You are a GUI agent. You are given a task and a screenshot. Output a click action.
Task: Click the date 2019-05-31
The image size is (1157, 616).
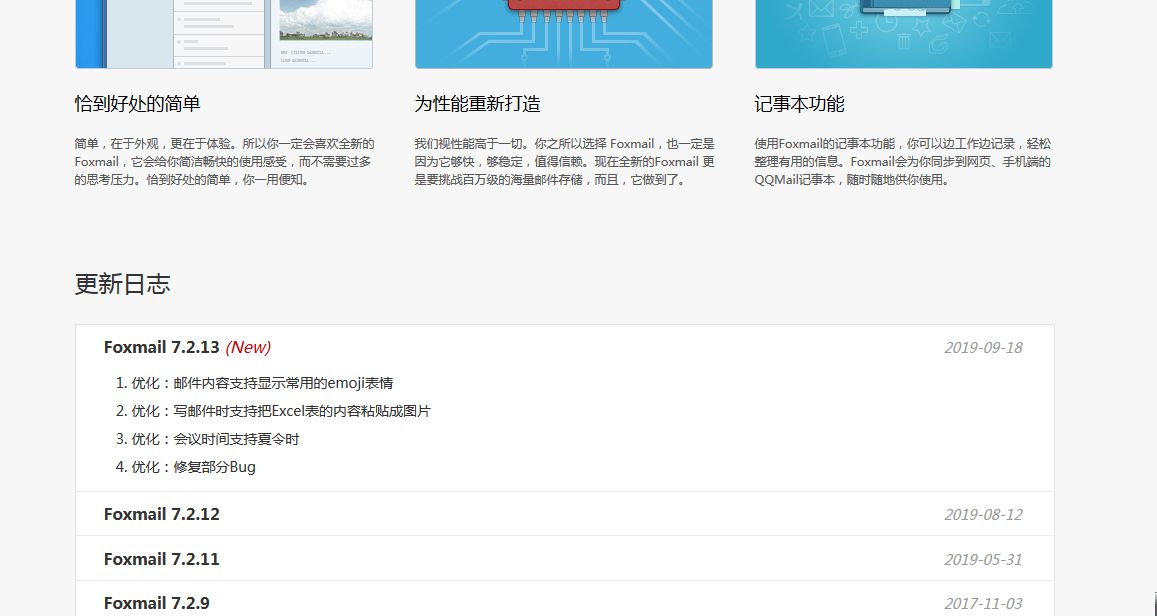click(x=983, y=560)
